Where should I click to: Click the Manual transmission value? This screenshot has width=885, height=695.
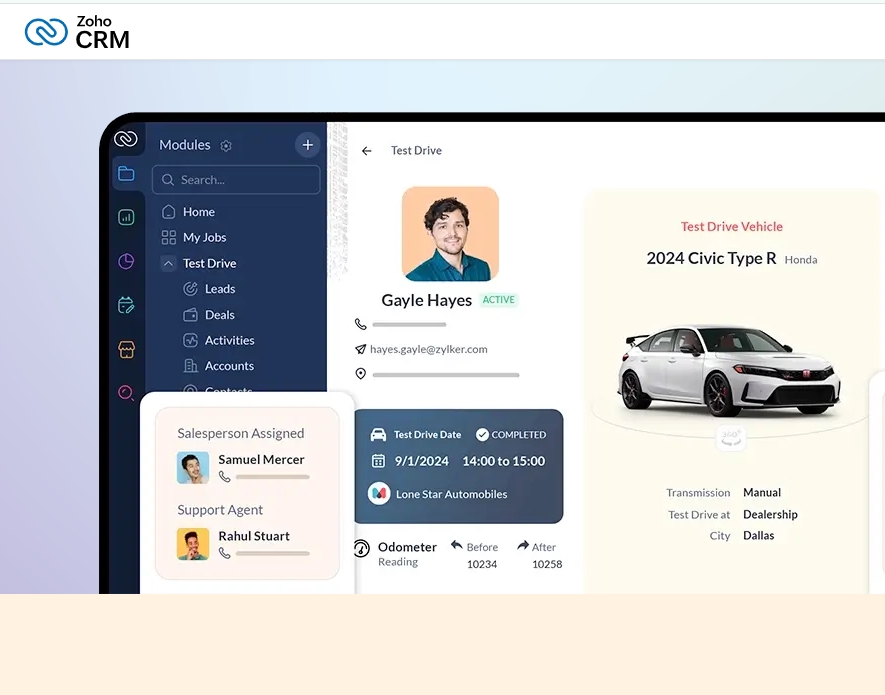[x=762, y=492]
